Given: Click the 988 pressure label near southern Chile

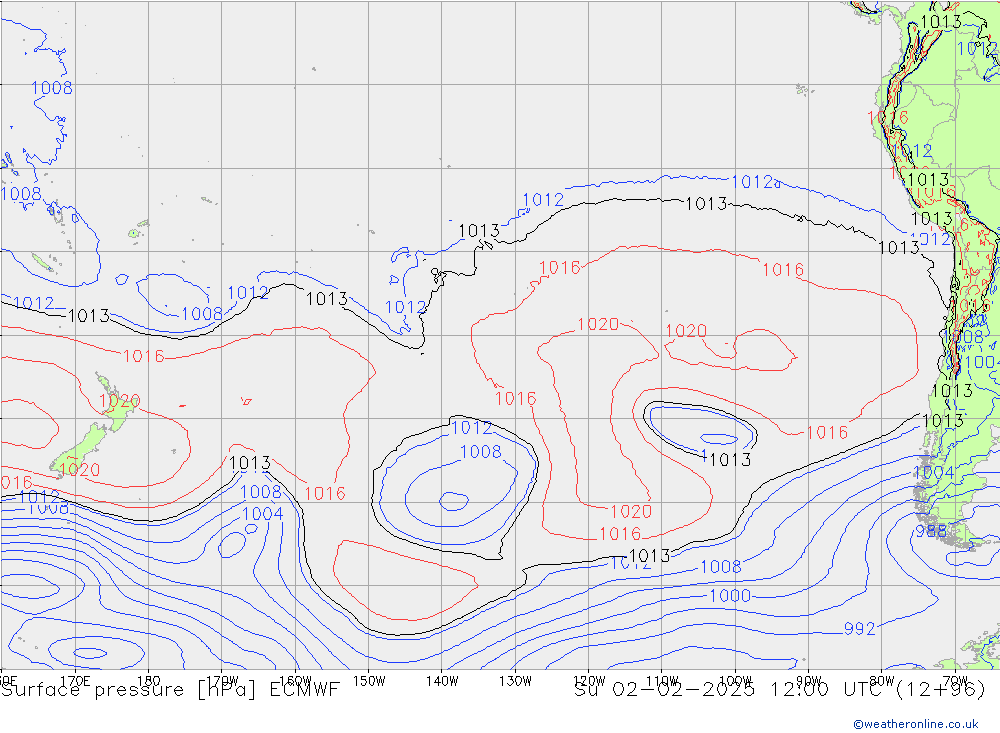Looking at the screenshot, I should pos(930,532).
